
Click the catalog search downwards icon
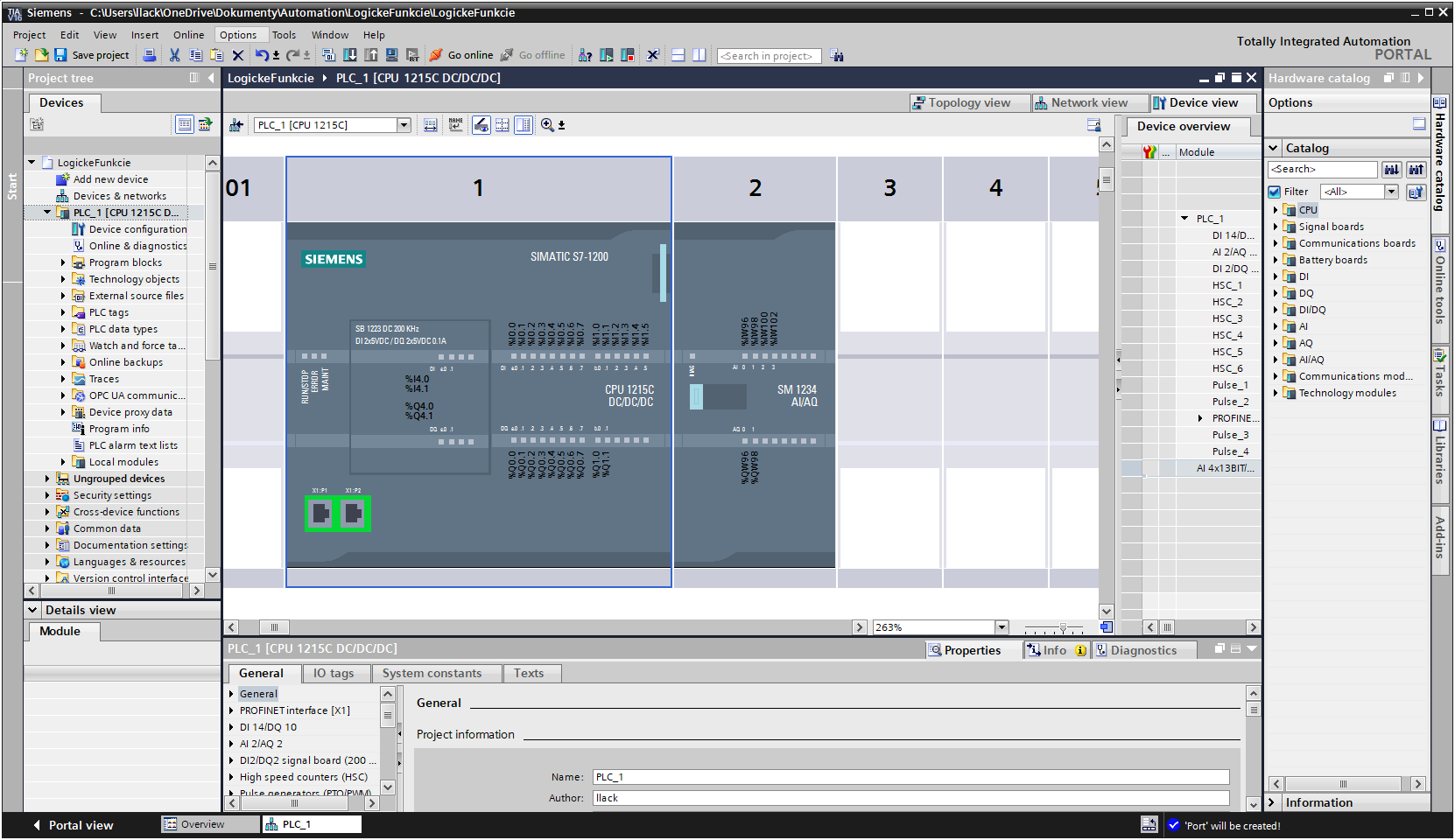point(1391,170)
